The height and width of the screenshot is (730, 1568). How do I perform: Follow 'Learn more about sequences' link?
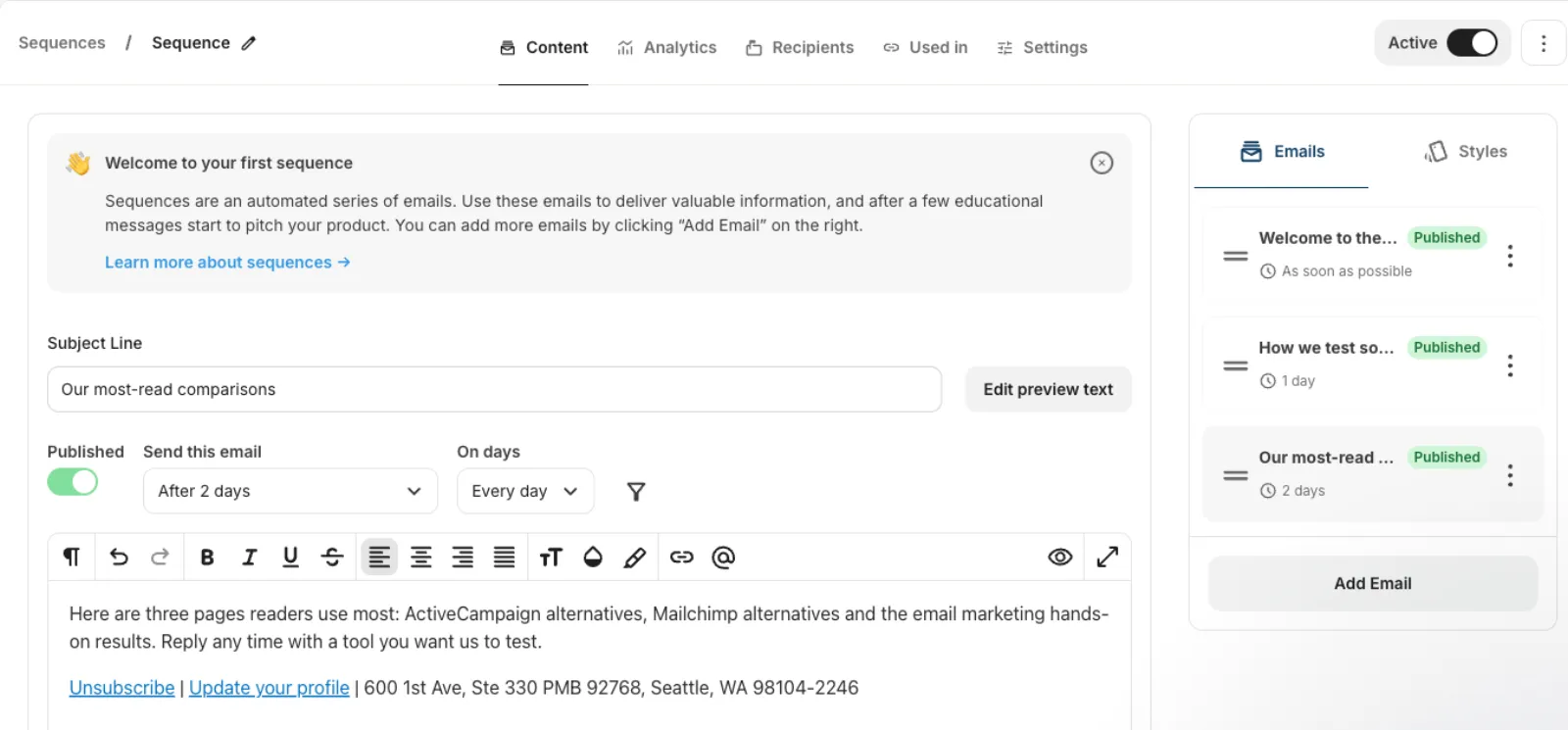point(227,263)
